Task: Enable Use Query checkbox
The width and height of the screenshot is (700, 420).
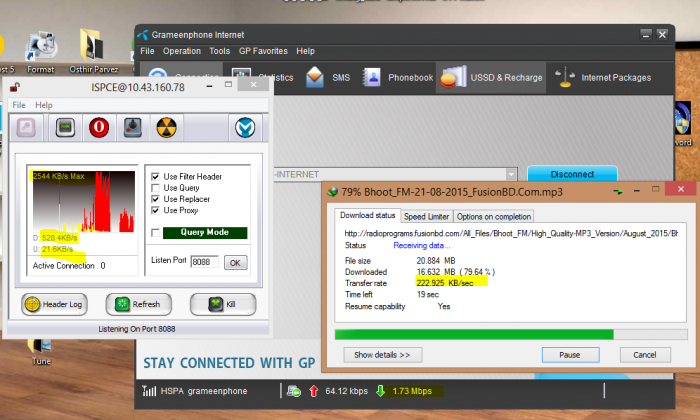Action: point(155,187)
